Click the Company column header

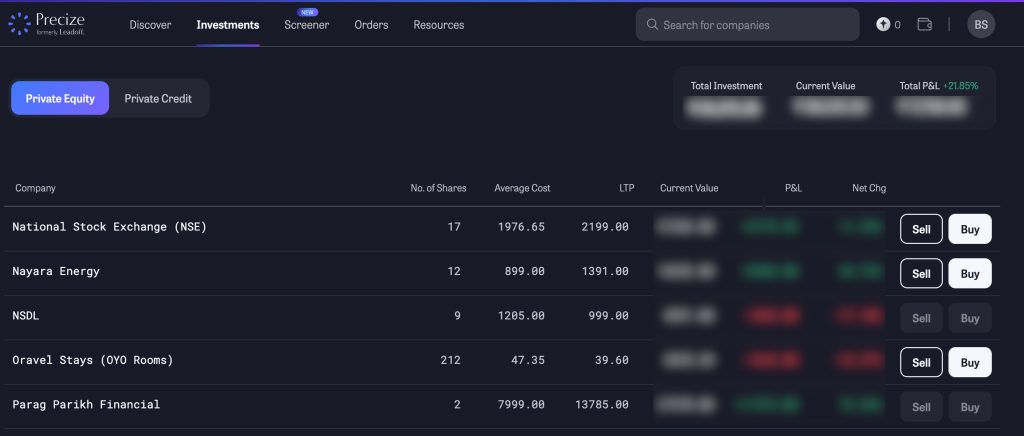[x=35, y=188]
